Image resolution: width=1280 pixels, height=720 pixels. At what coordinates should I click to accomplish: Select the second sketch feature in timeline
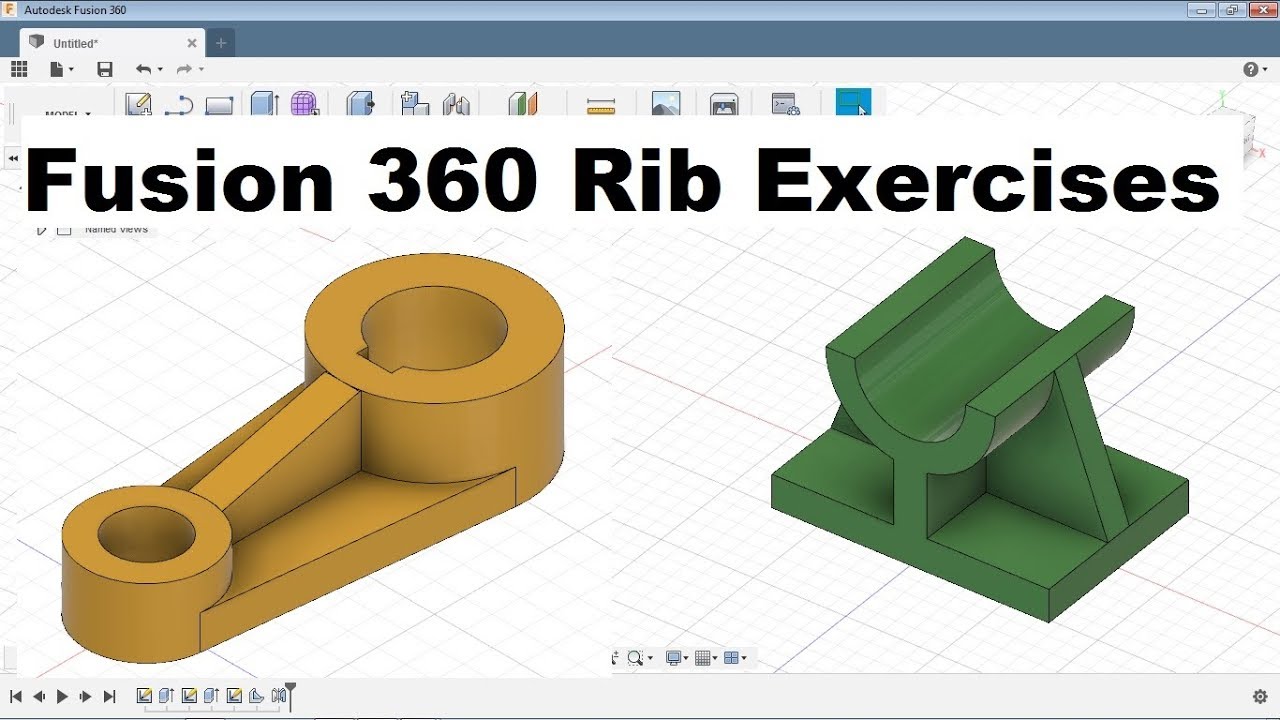(x=189, y=696)
